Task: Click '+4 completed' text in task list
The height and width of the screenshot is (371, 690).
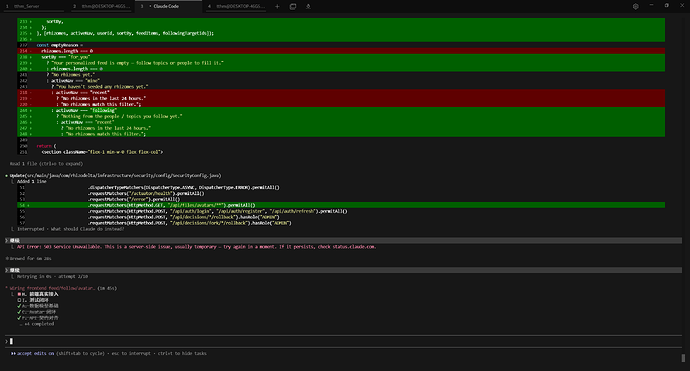Action: coord(39,324)
